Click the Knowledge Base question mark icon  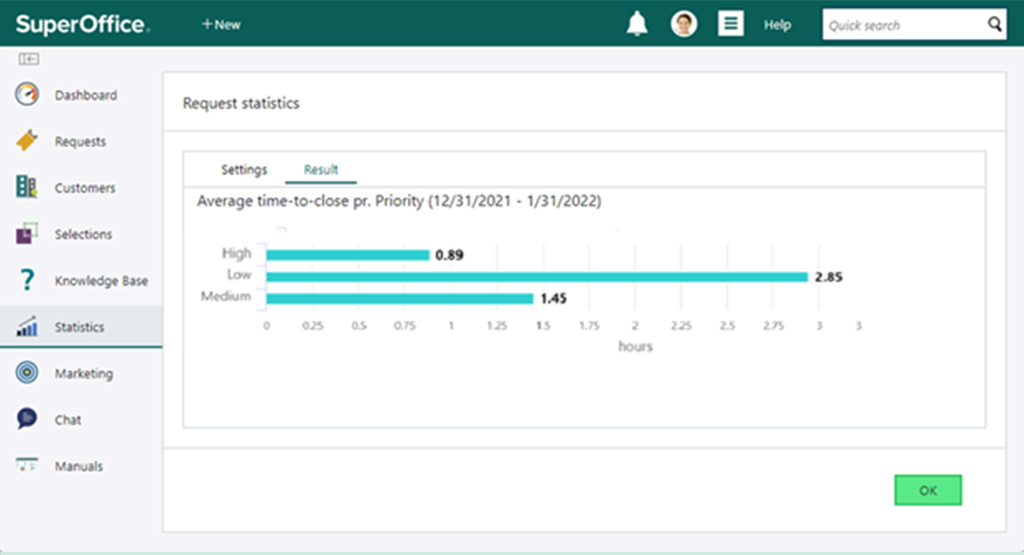(x=27, y=279)
